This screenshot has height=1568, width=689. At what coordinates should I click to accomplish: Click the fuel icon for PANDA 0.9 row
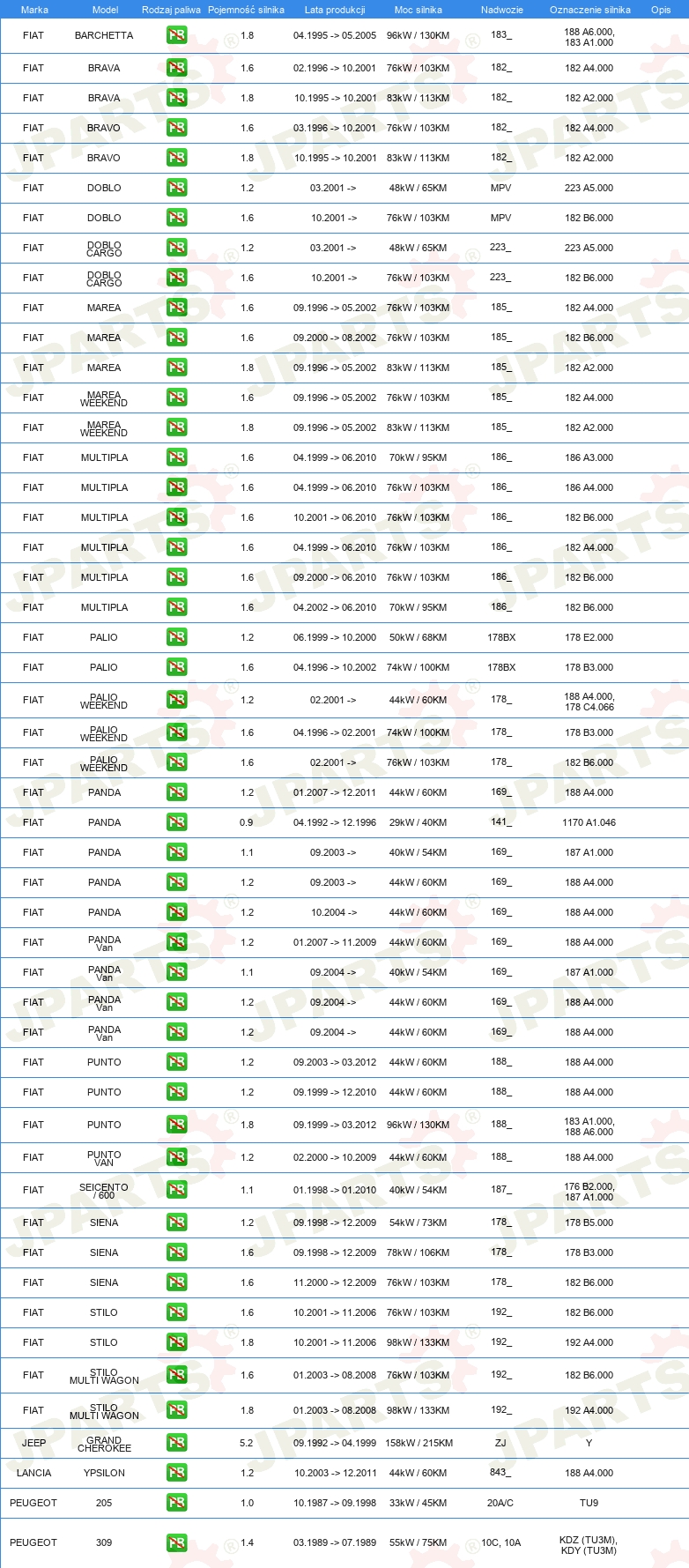pos(176,822)
